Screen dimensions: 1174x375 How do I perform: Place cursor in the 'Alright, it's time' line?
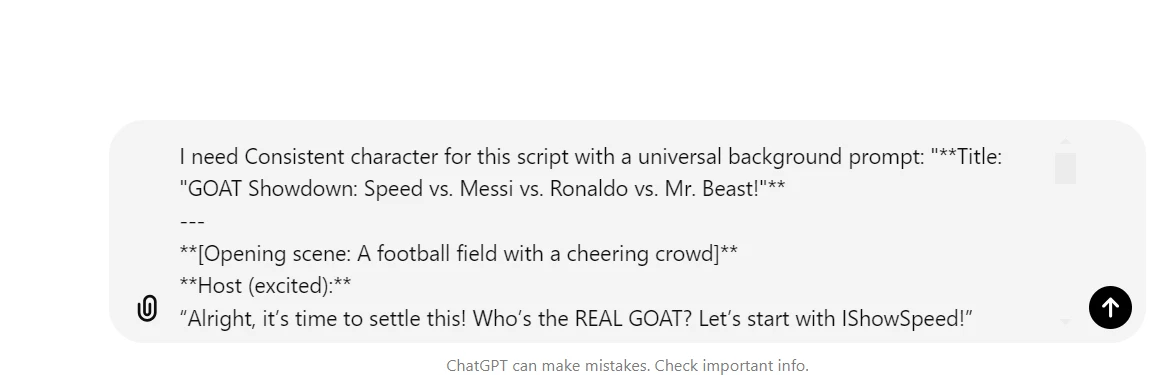(x=576, y=319)
